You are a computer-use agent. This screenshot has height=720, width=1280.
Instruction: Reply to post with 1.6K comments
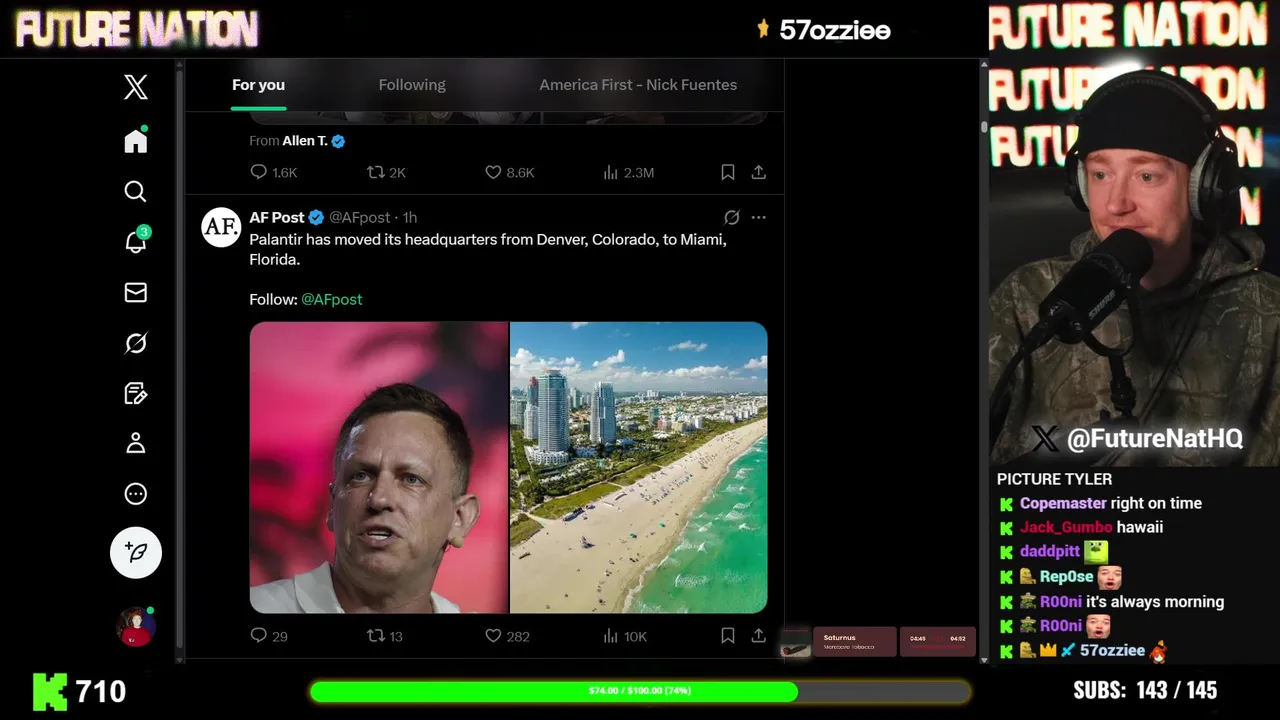pyautogui.click(x=274, y=172)
